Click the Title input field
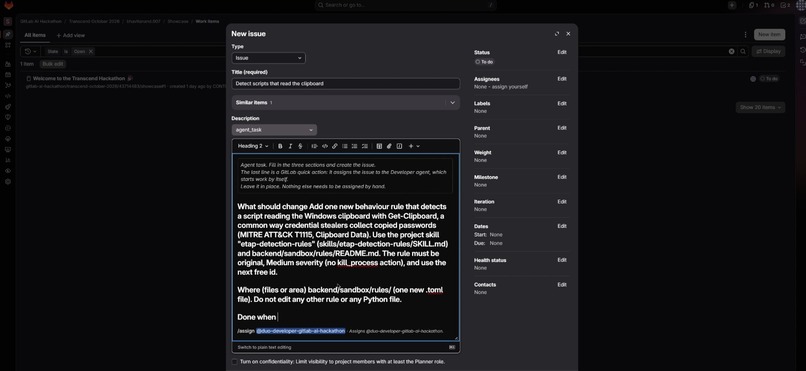The width and height of the screenshot is (806, 371). [345, 83]
